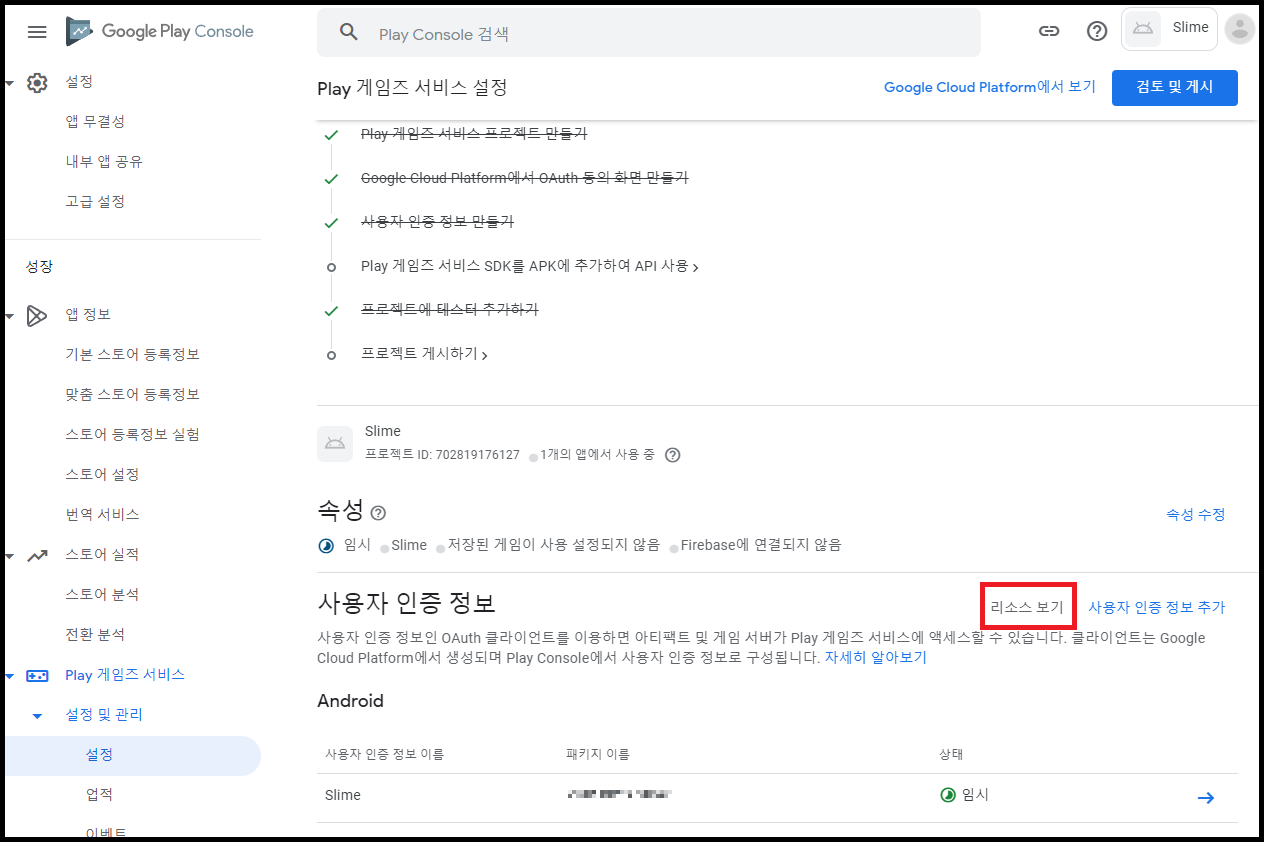The width and height of the screenshot is (1264, 842).
Task: Collapse the 스토어 실적 section arrow
Action: click(9, 555)
